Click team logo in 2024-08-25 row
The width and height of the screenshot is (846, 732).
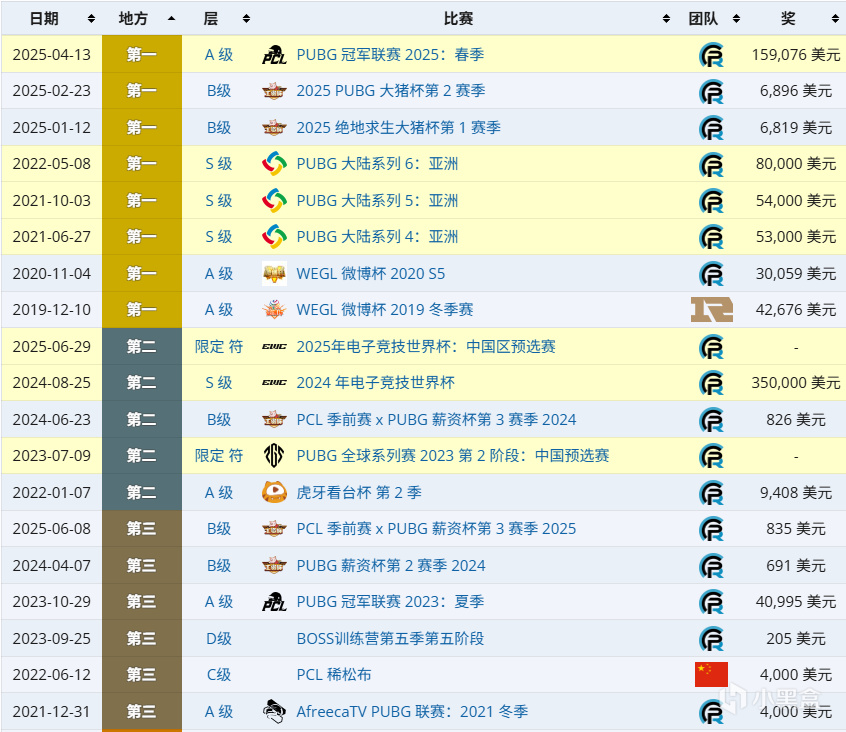tap(712, 383)
